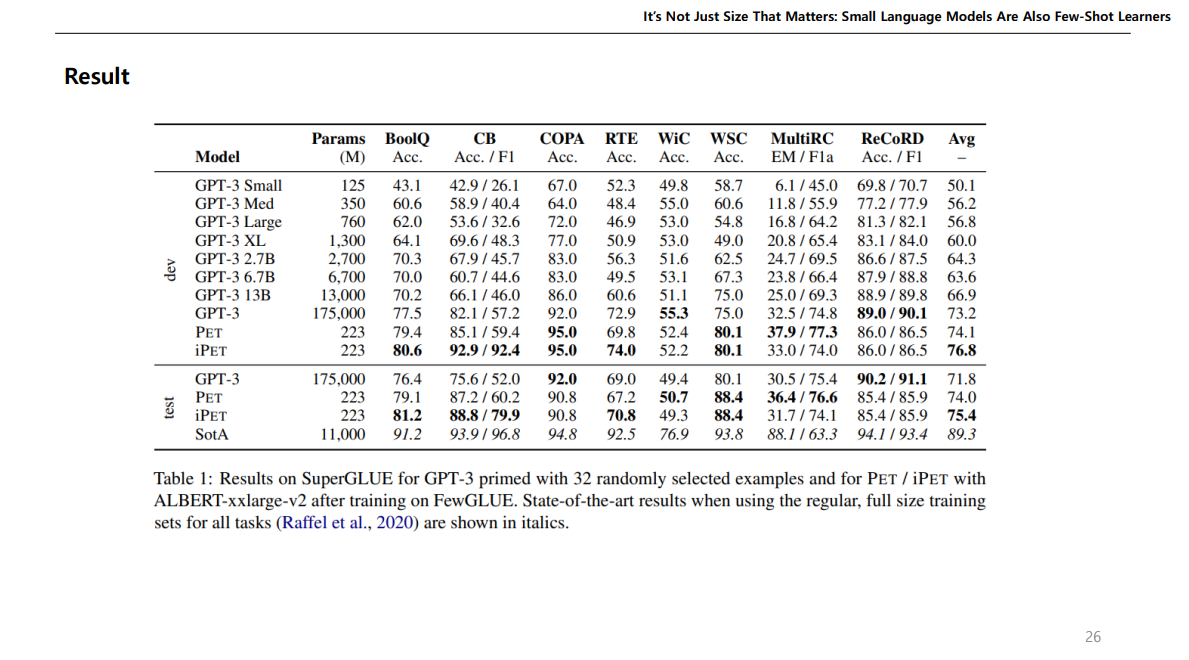
Task: Click the 13,000 params value
Action: point(342,295)
